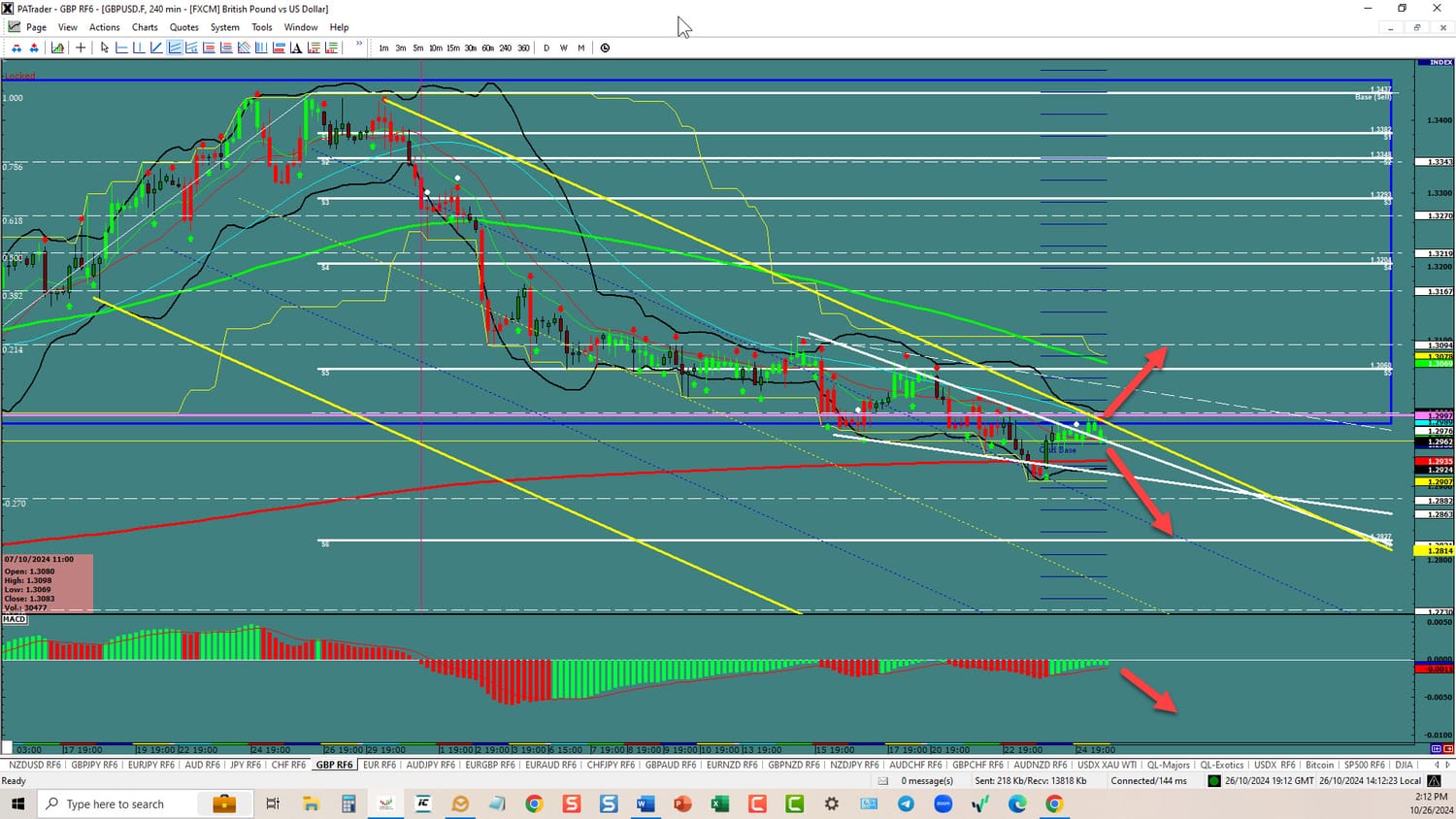1456x819 pixels.
Task: Click the last red-green levels toolbar icon
Action: (x=332, y=48)
